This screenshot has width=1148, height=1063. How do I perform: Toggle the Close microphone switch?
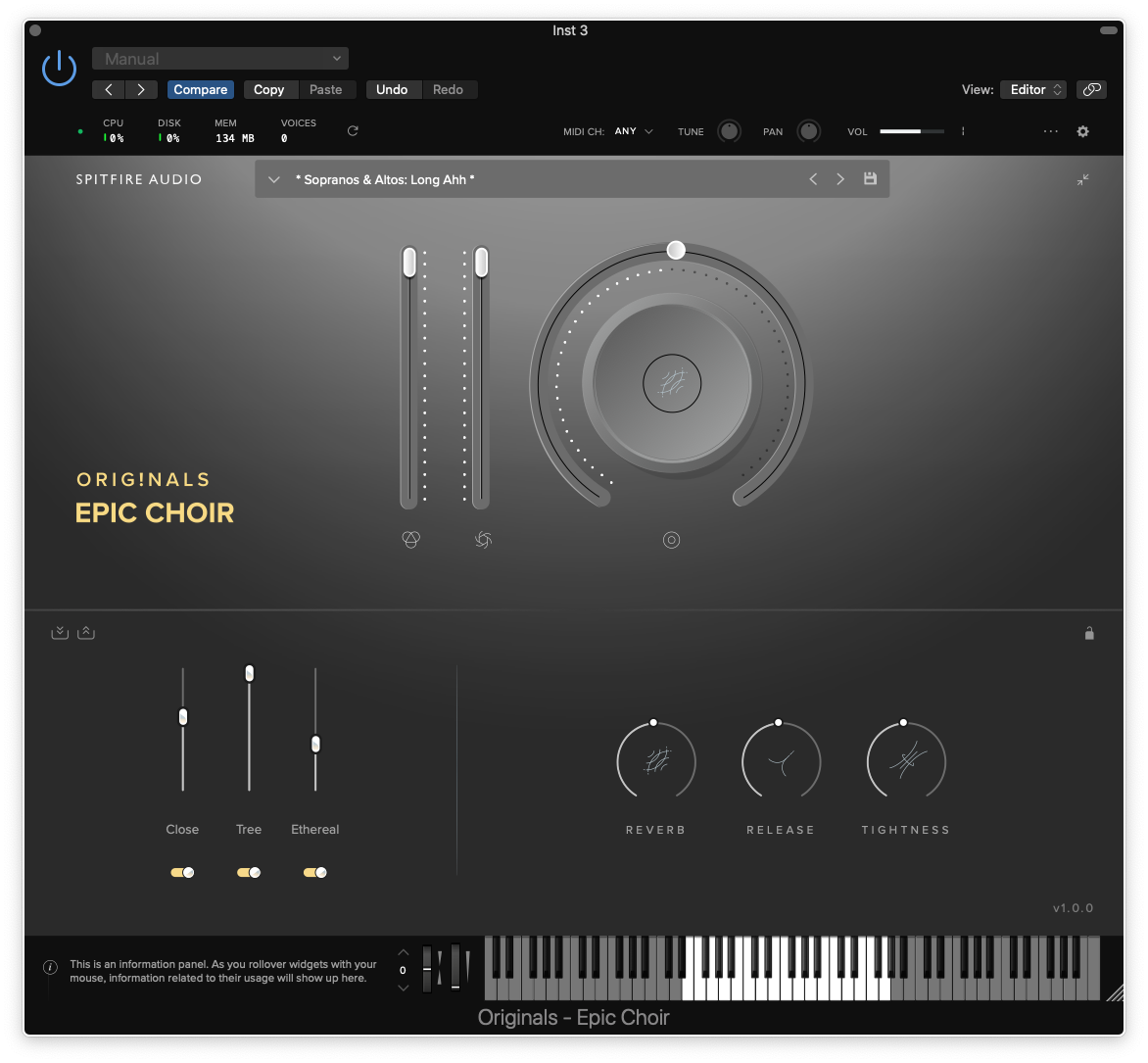pos(182,872)
